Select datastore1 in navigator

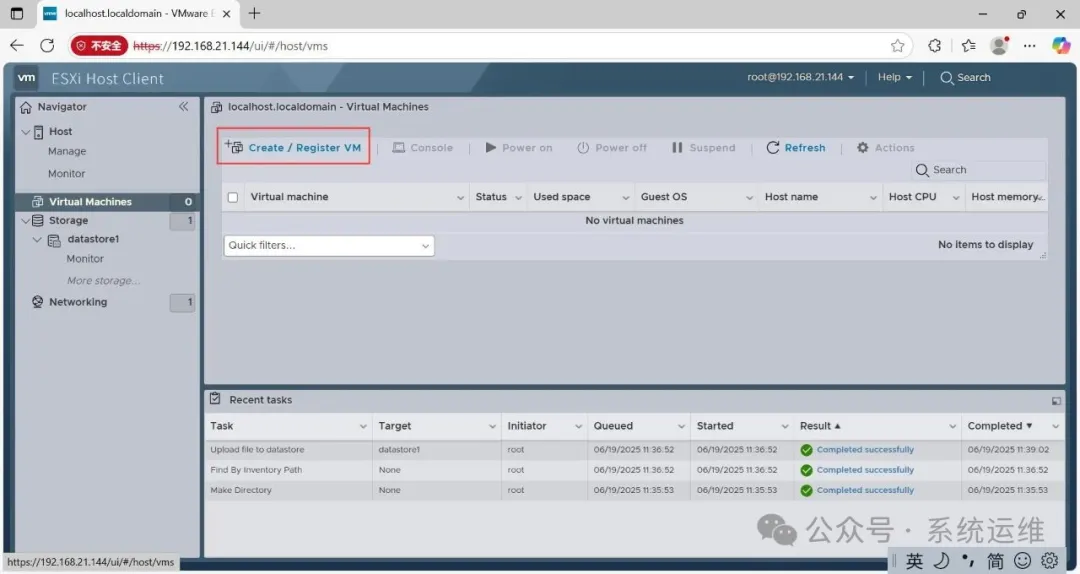pyautogui.click(x=93, y=239)
